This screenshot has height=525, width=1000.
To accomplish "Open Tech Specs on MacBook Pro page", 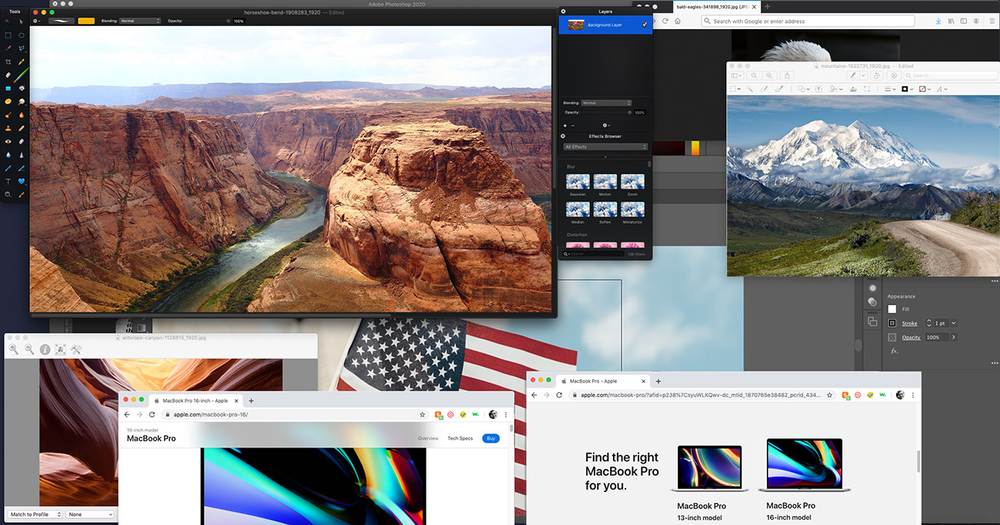I will click(460, 438).
